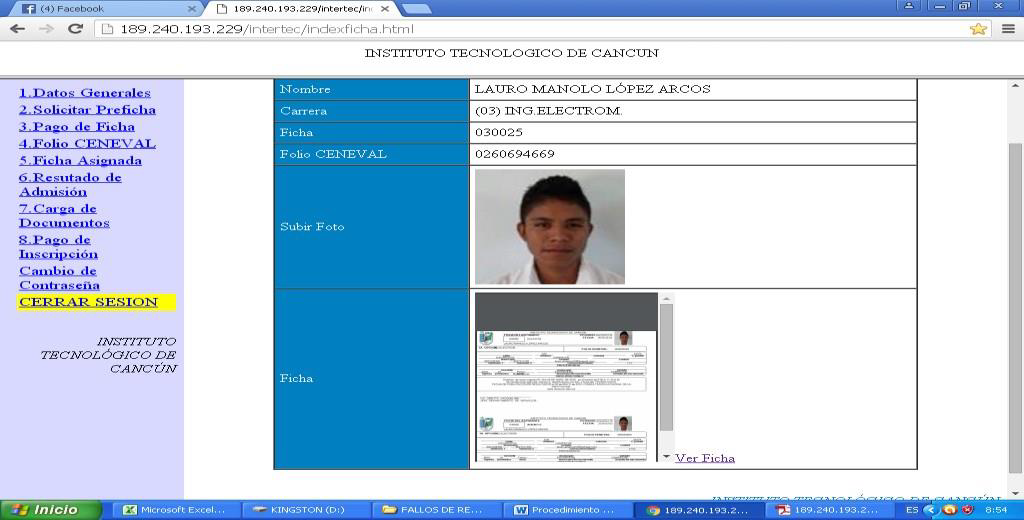
Task: Click the ES language indicator
Action: point(912,510)
